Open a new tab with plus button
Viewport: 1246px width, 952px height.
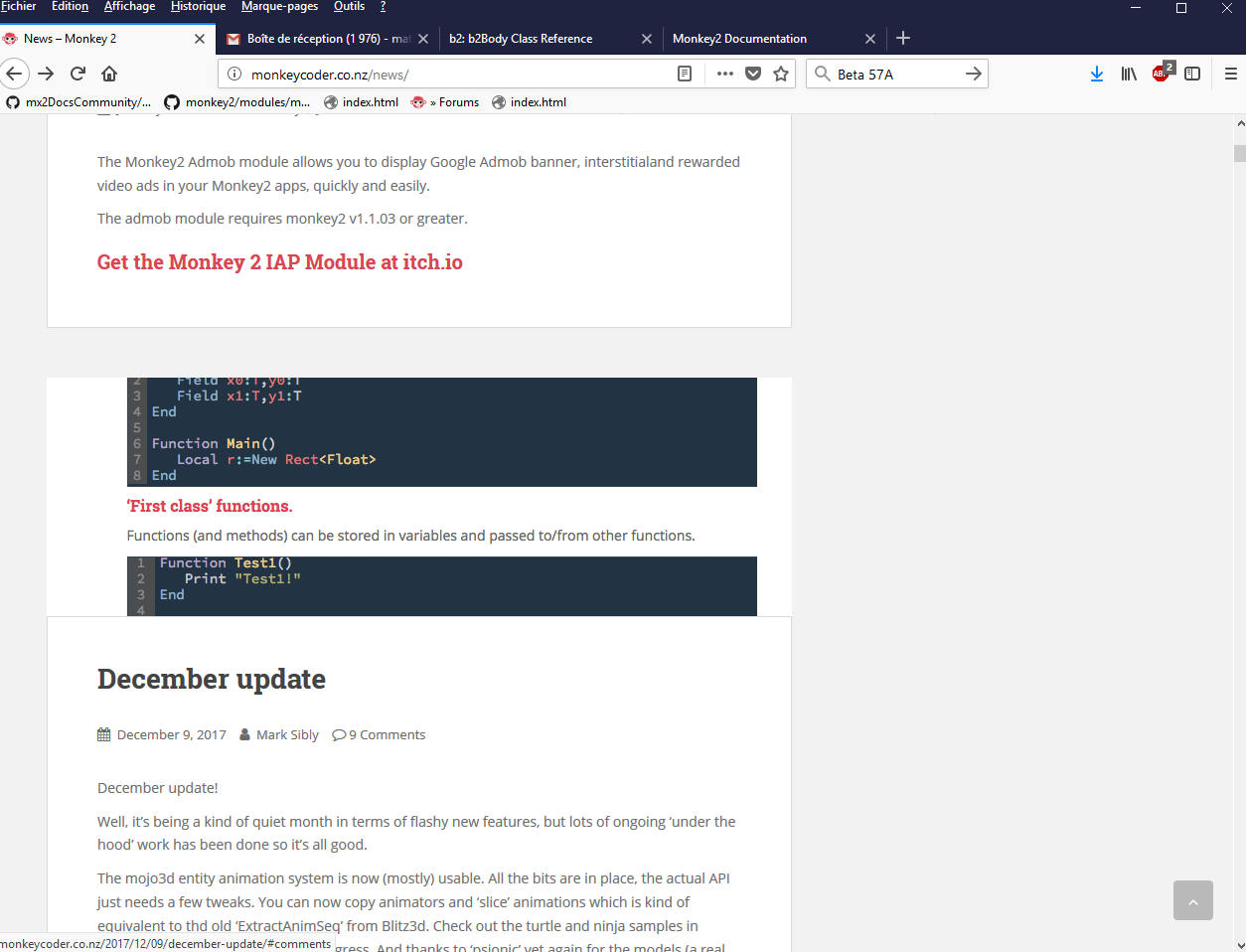tap(903, 38)
